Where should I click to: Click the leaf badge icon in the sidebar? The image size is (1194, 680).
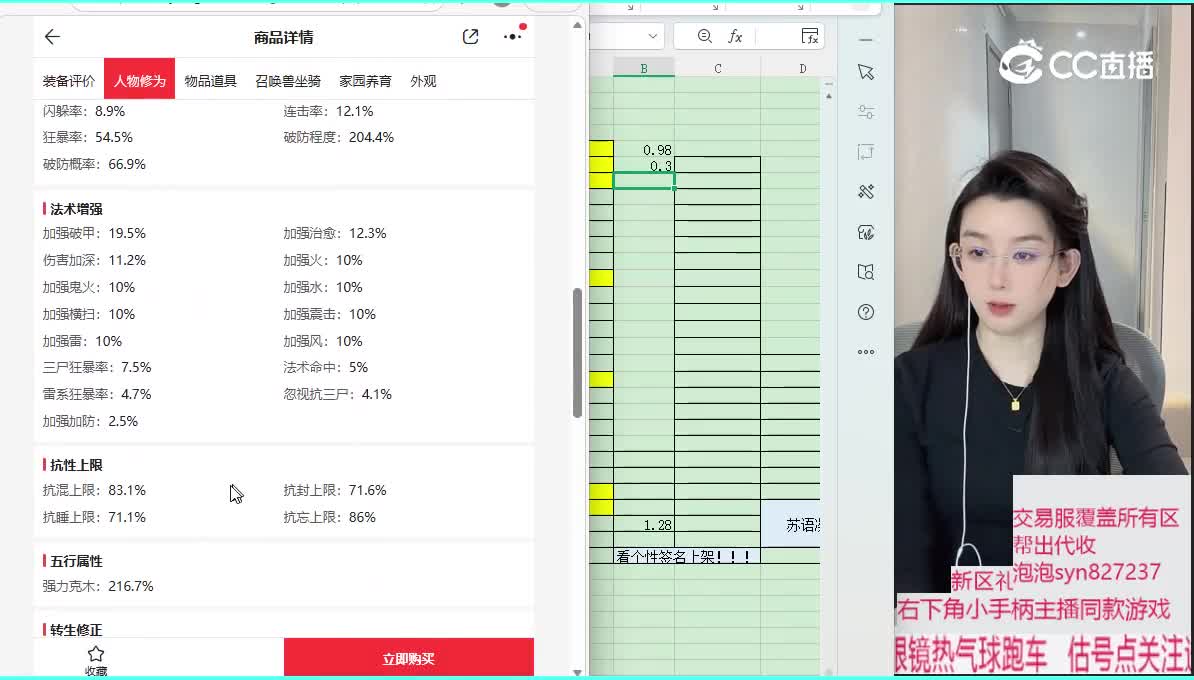[x=866, y=232]
